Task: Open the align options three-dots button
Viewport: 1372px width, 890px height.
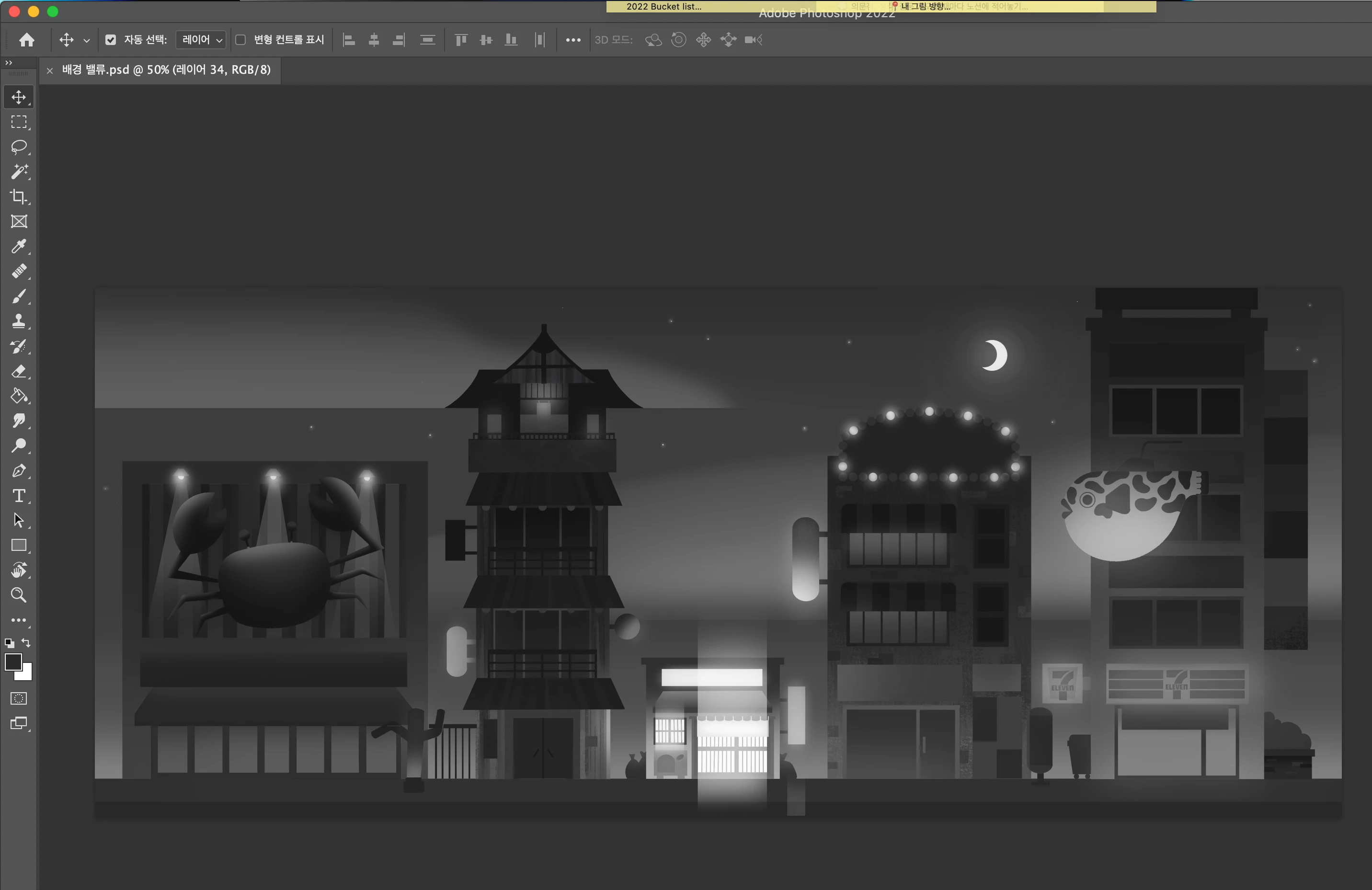Action: point(573,40)
